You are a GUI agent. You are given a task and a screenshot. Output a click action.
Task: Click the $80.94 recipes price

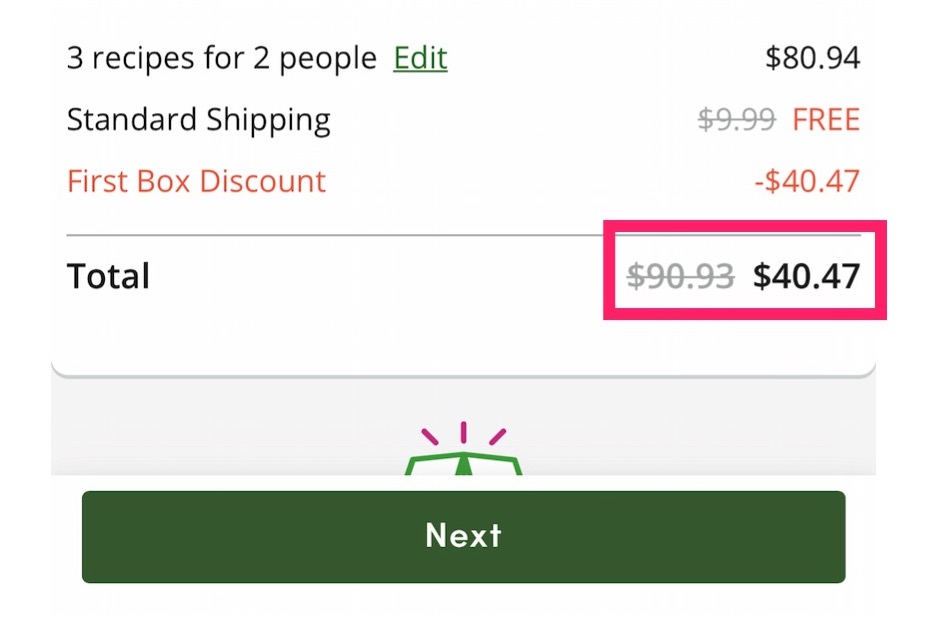pyautogui.click(x=812, y=58)
